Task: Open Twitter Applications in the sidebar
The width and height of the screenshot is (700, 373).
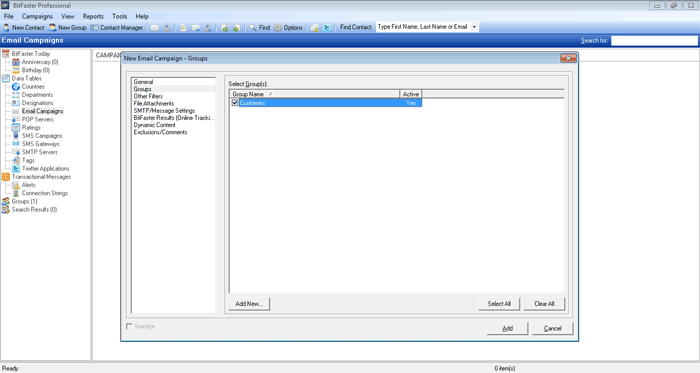Action: click(x=46, y=169)
